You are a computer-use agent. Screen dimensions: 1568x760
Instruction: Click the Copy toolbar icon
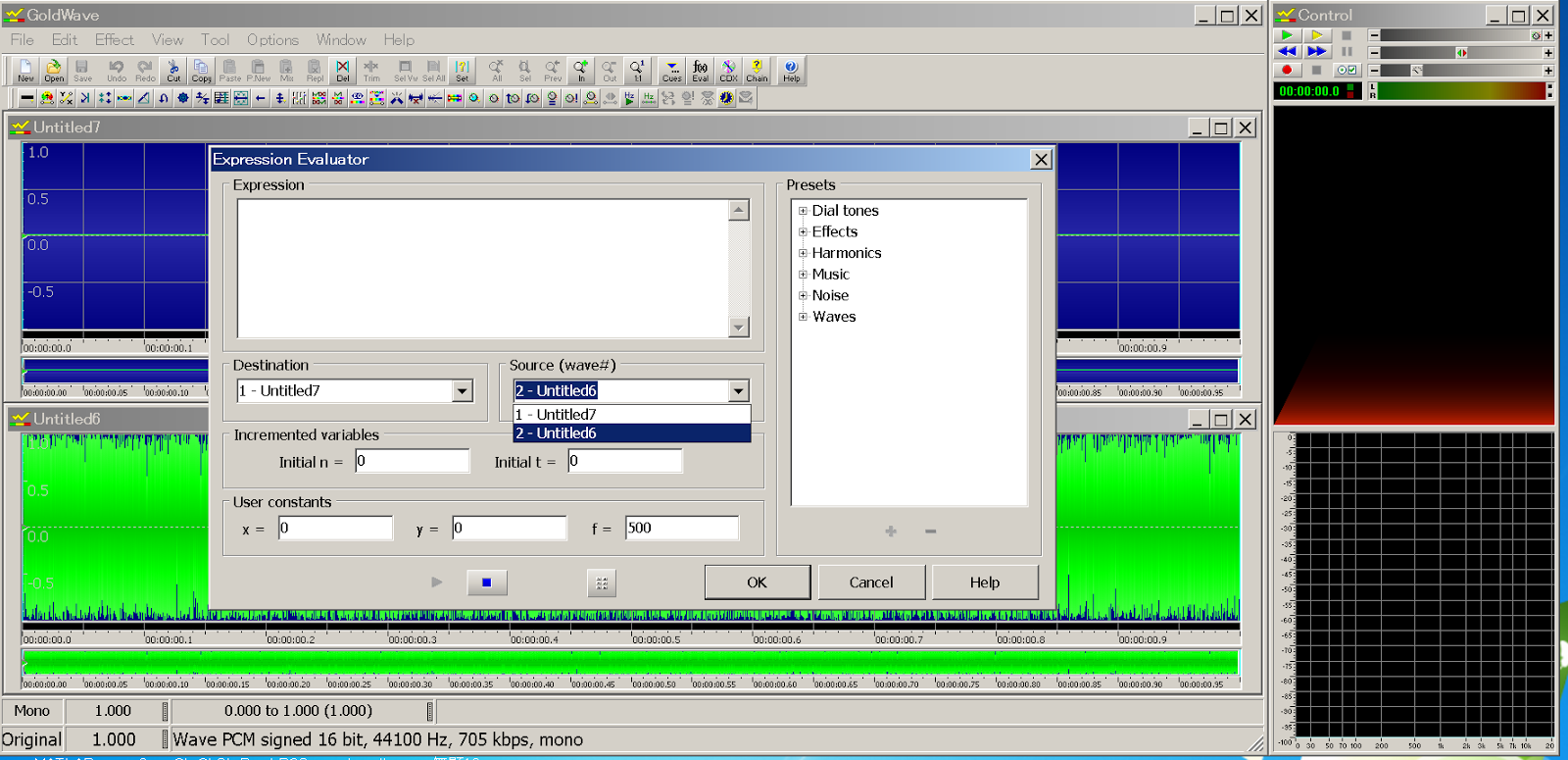201,71
